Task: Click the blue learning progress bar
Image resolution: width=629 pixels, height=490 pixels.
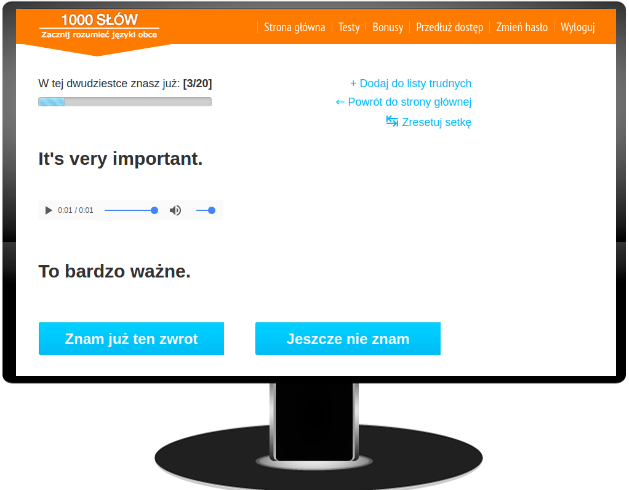Action: (x=124, y=101)
